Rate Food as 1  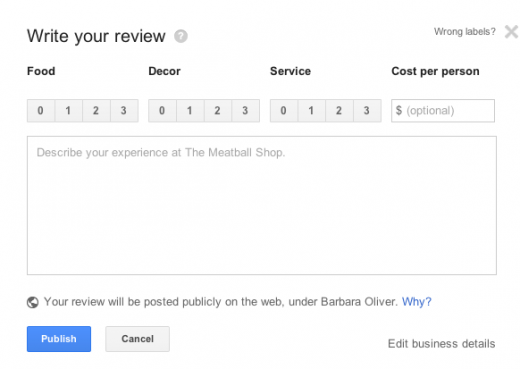tap(68, 111)
